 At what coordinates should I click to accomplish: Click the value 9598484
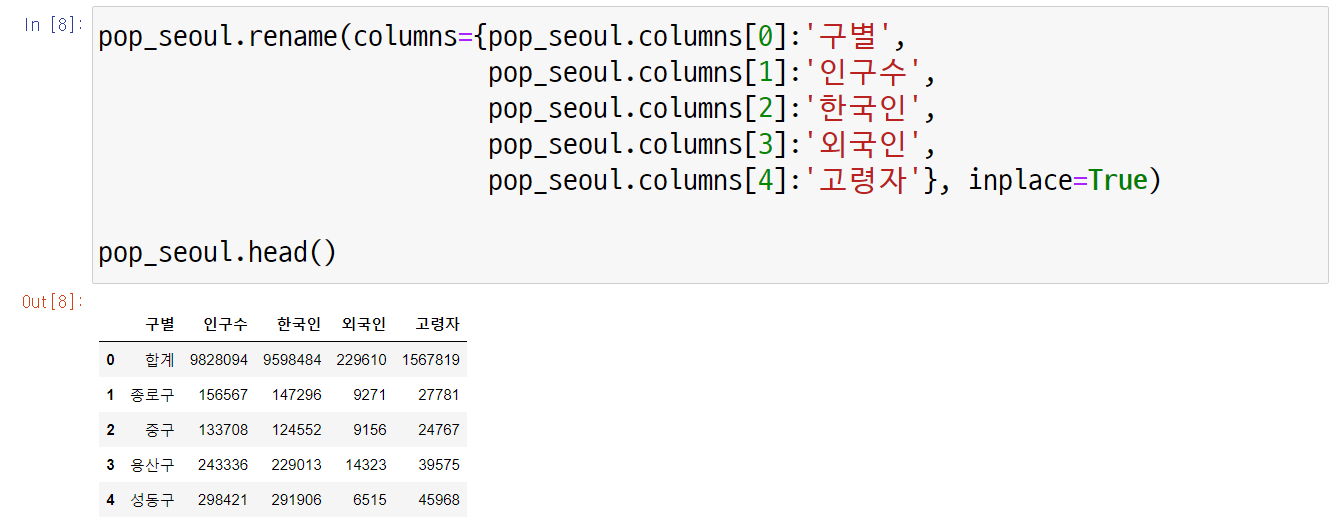(x=292, y=359)
